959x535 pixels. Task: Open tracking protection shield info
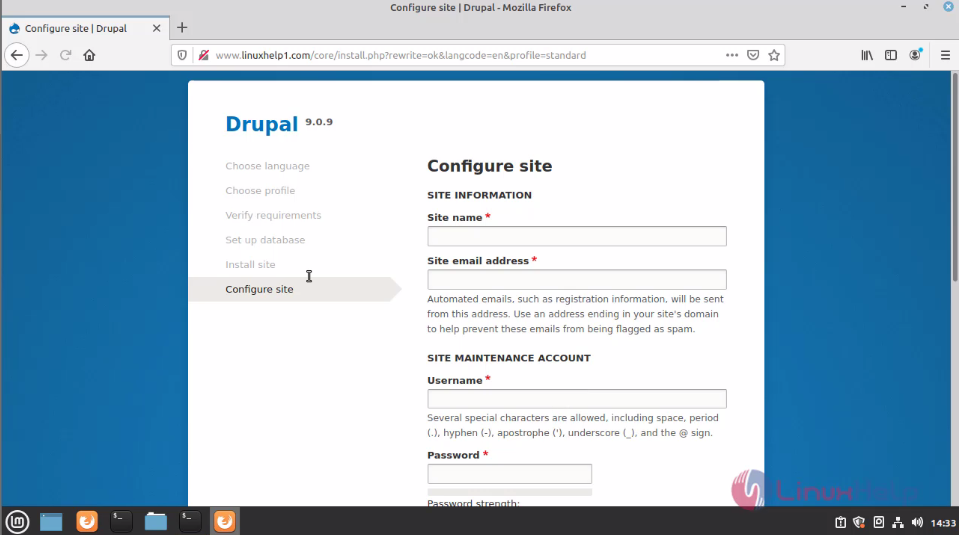click(x=182, y=55)
